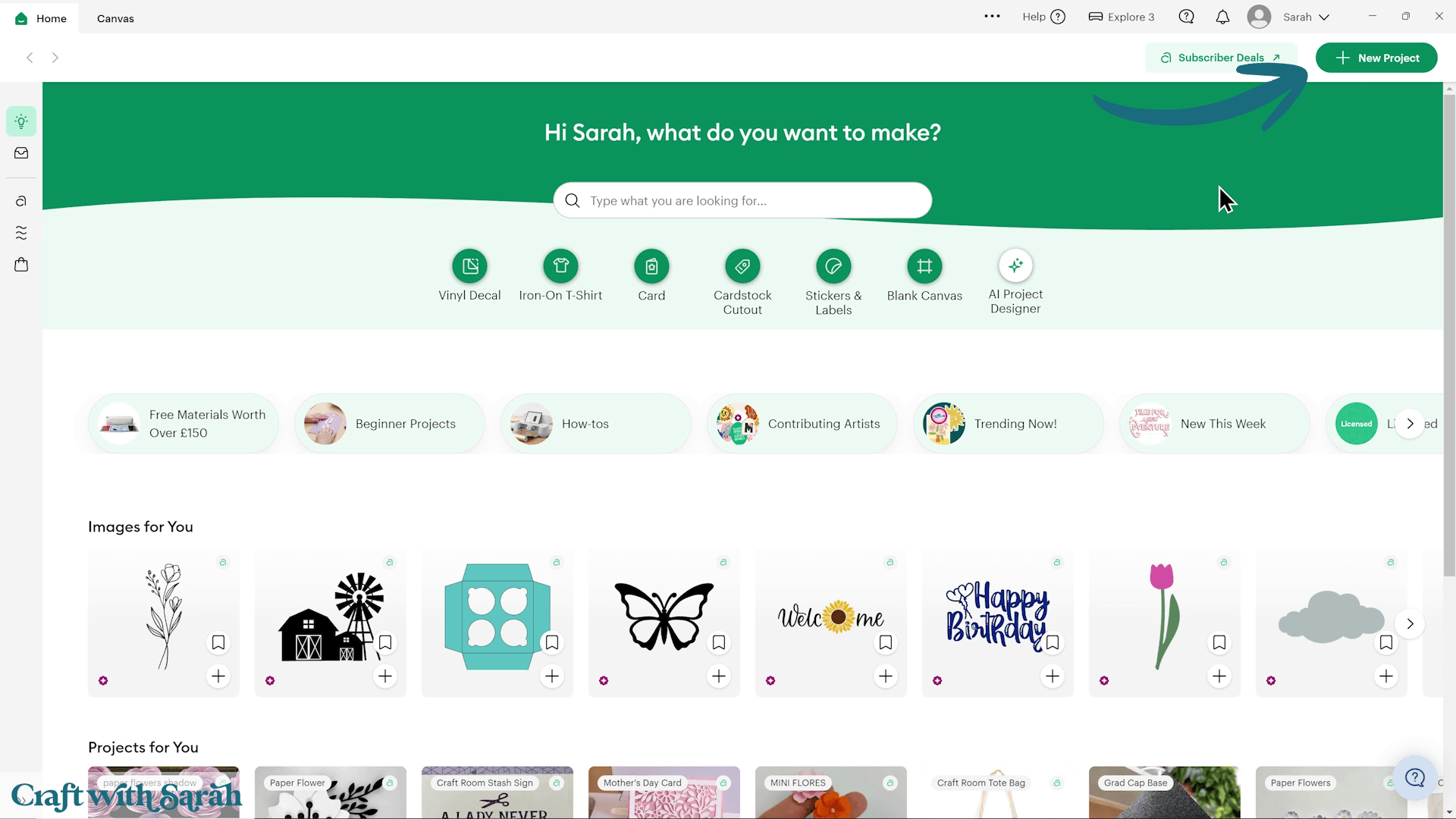This screenshot has width=1456, height=819.
Task: Add the Happy Birthday image
Action: (1053, 676)
